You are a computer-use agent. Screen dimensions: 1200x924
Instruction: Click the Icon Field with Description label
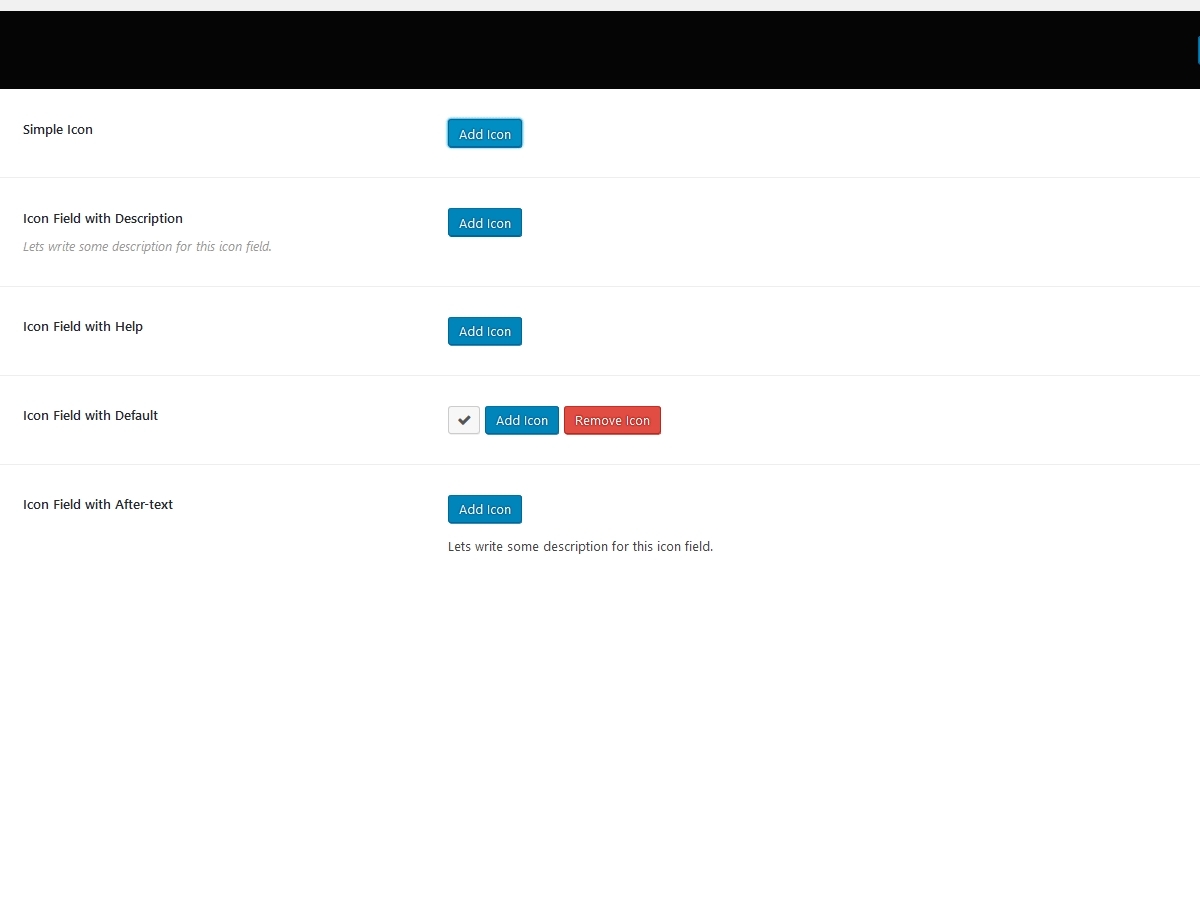103,219
